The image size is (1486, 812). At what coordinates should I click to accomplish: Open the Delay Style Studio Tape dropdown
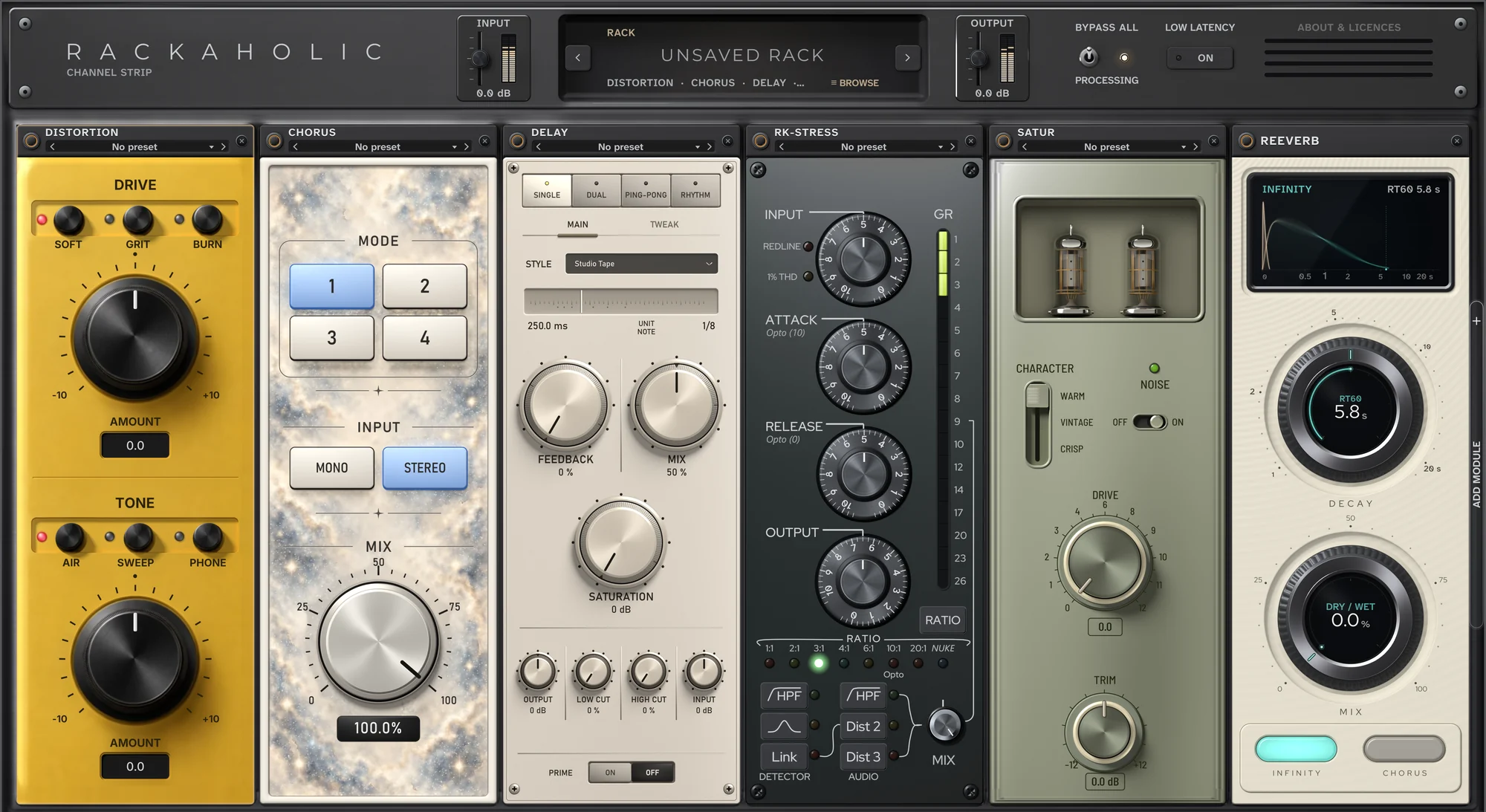click(641, 264)
